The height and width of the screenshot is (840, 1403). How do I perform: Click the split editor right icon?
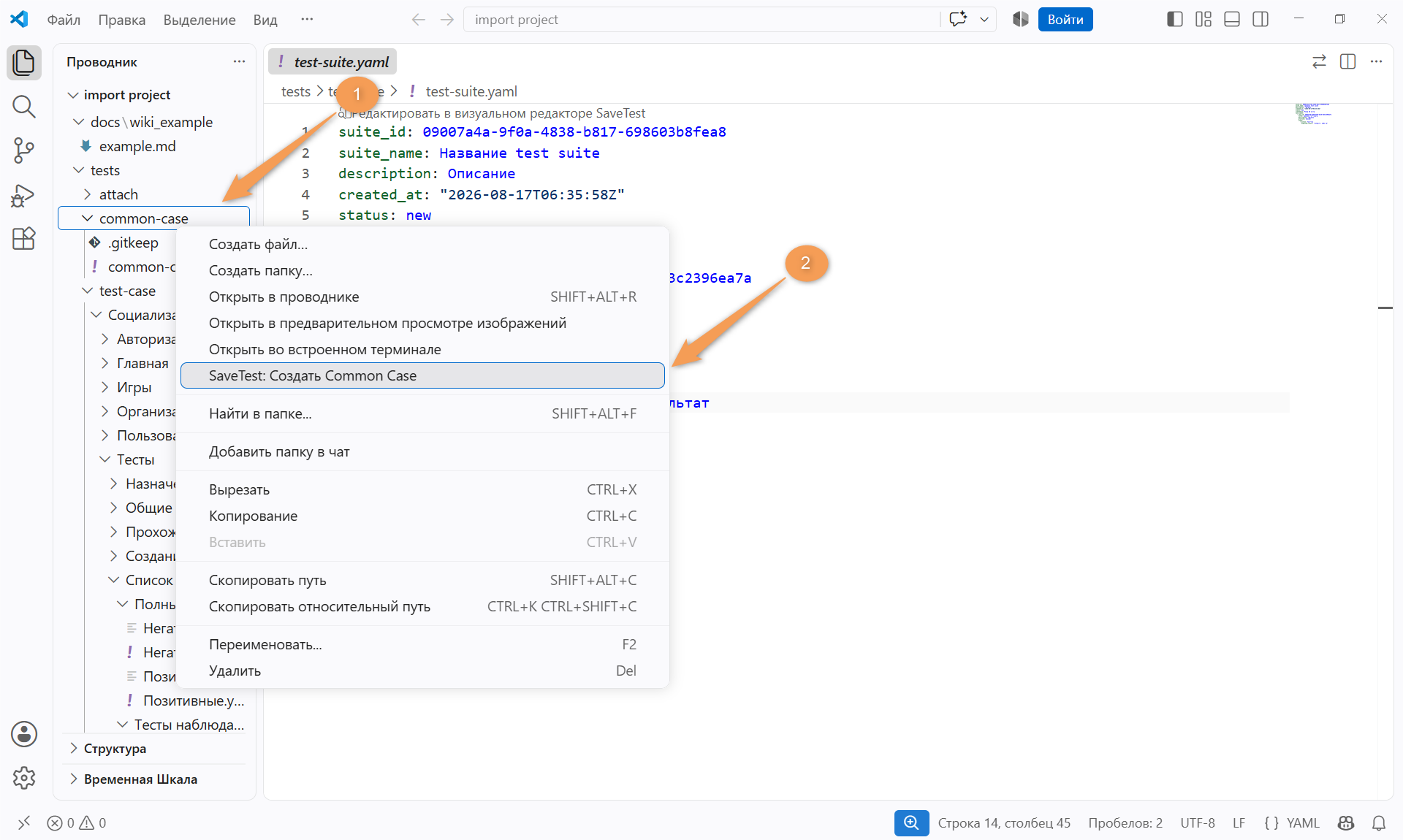coord(1348,62)
